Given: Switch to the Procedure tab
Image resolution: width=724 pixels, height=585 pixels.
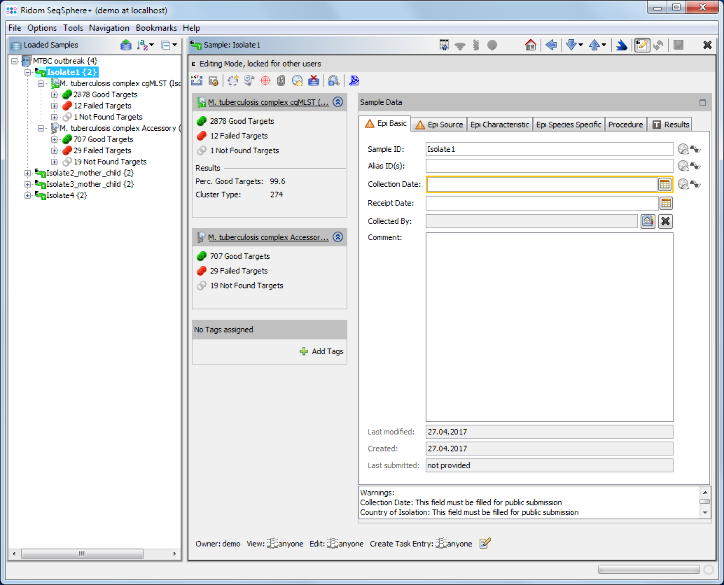Looking at the screenshot, I should (x=626, y=125).
